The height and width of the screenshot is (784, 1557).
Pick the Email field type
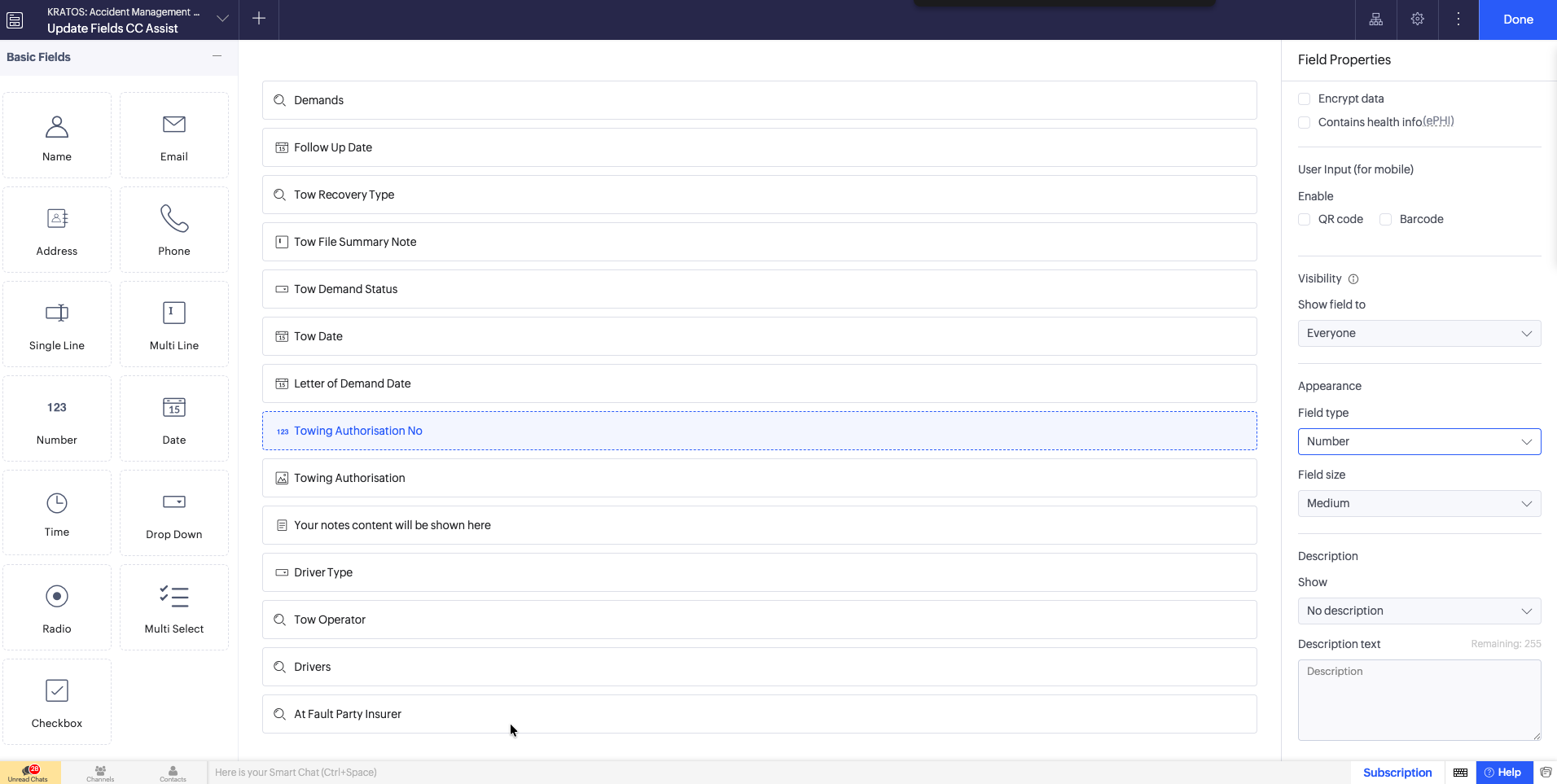tap(174, 135)
